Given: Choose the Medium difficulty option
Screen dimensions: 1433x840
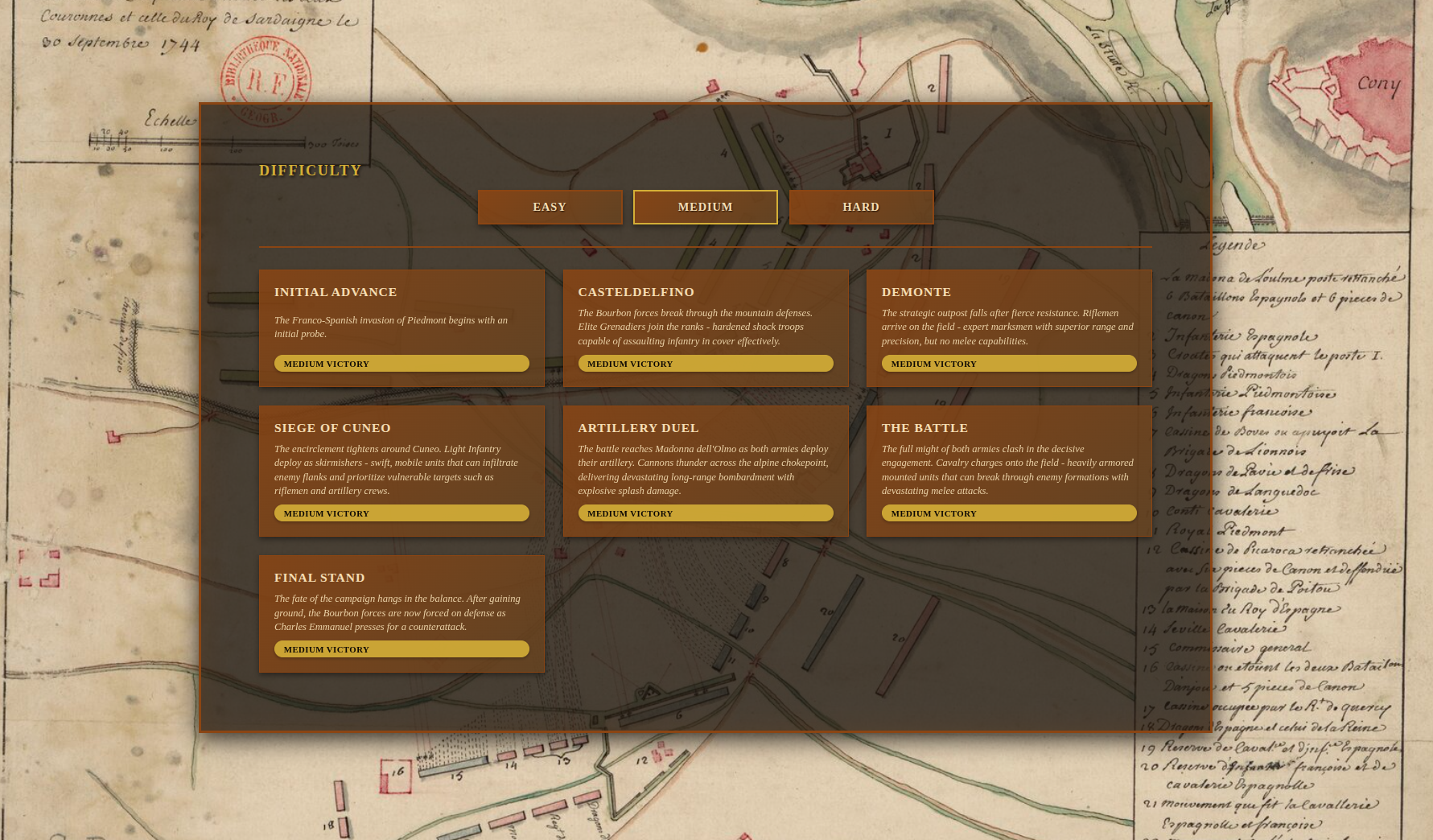Looking at the screenshot, I should pos(705,207).
